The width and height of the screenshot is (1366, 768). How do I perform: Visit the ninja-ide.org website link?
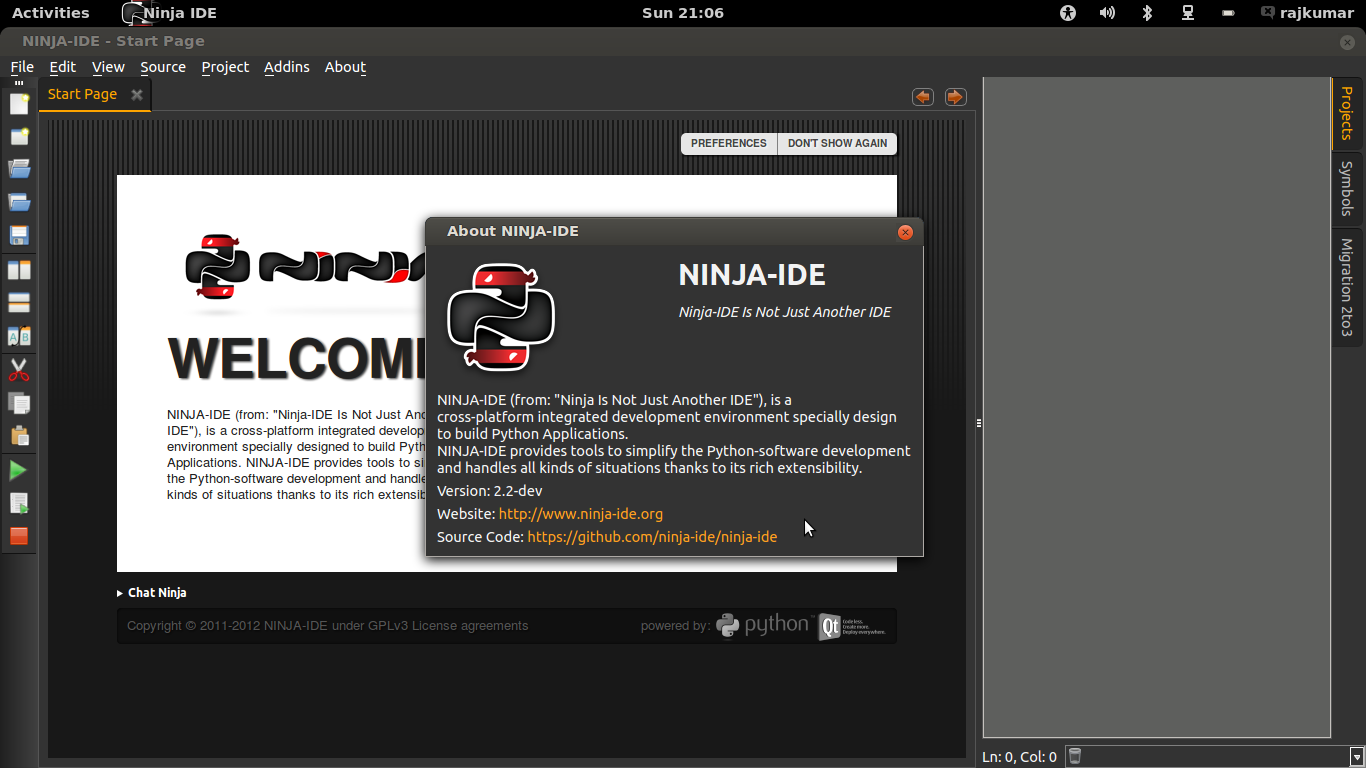click(582, 513)
